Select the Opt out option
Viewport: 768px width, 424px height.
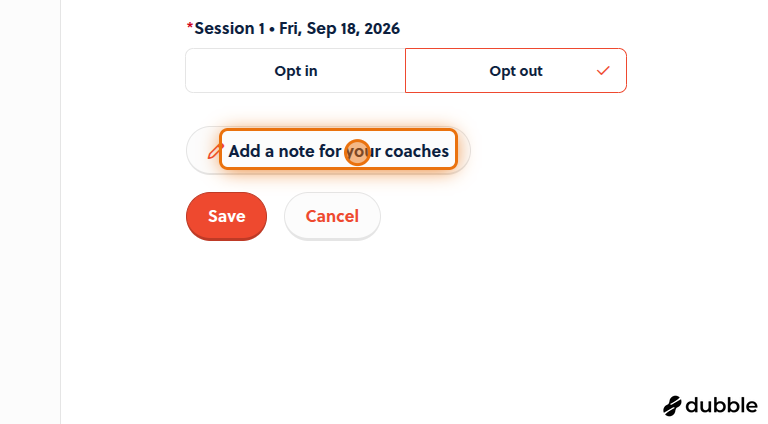516,71
